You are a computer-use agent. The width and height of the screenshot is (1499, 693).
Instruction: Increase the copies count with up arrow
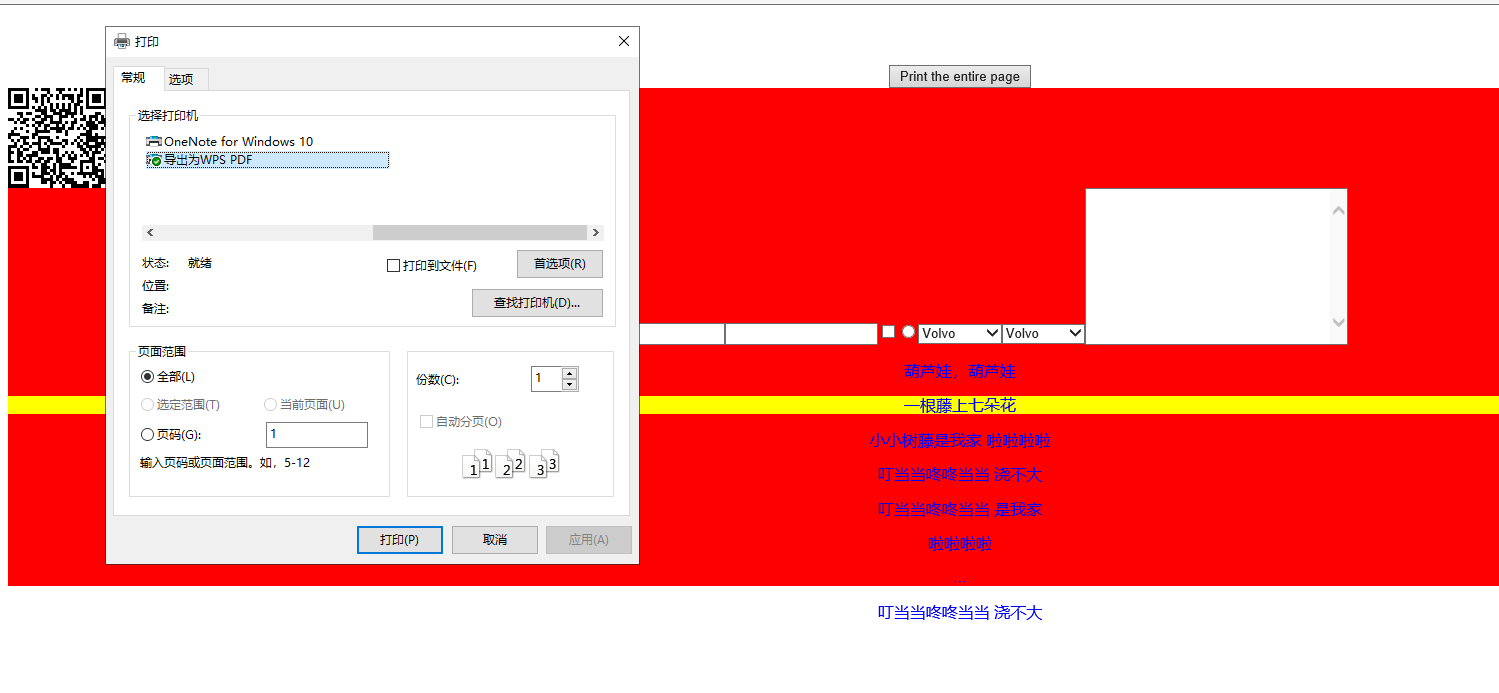tap(570, 373)
